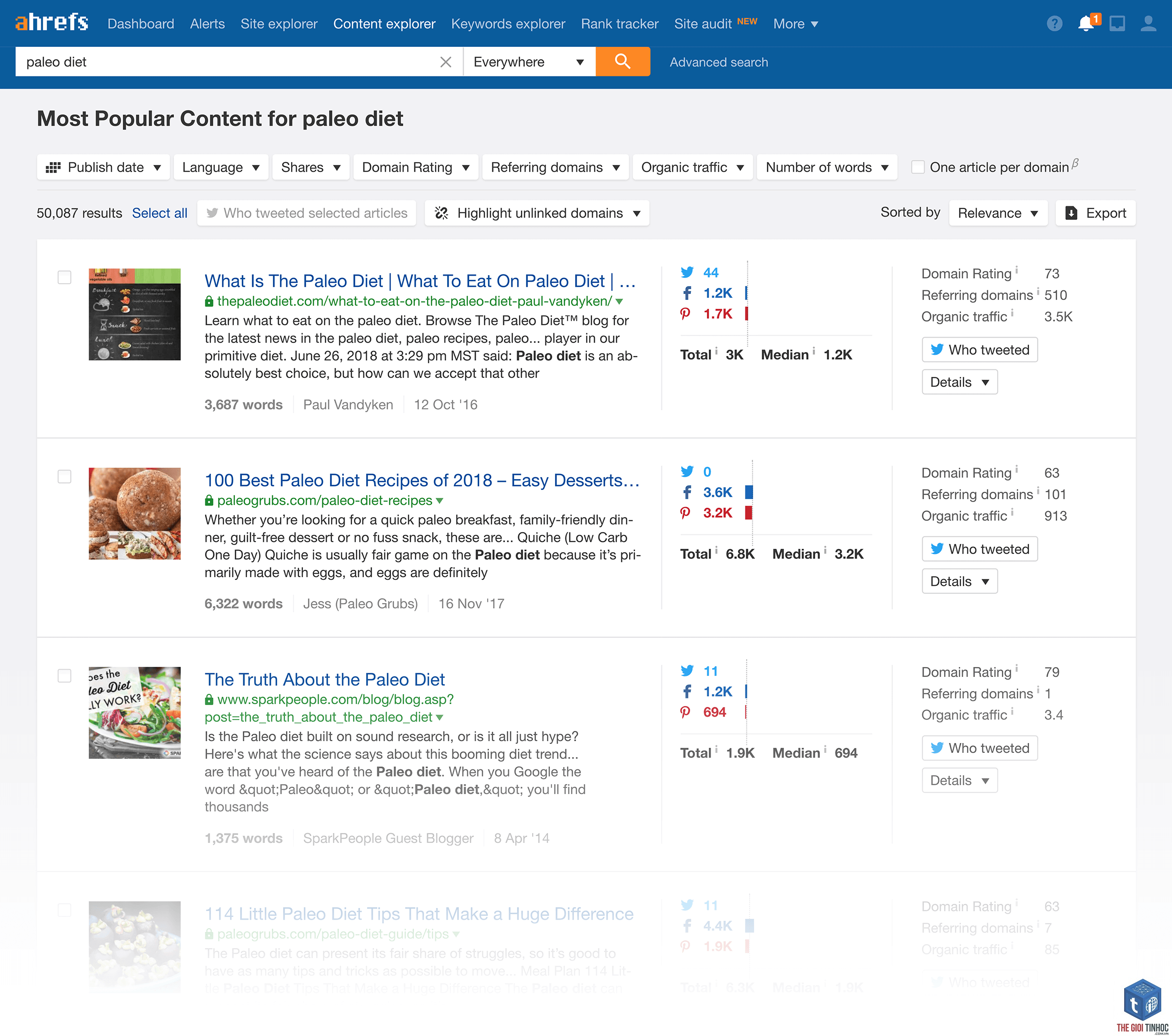Open the Publish date filter dropdown
1172x1036 pixels.
[103, 167]
